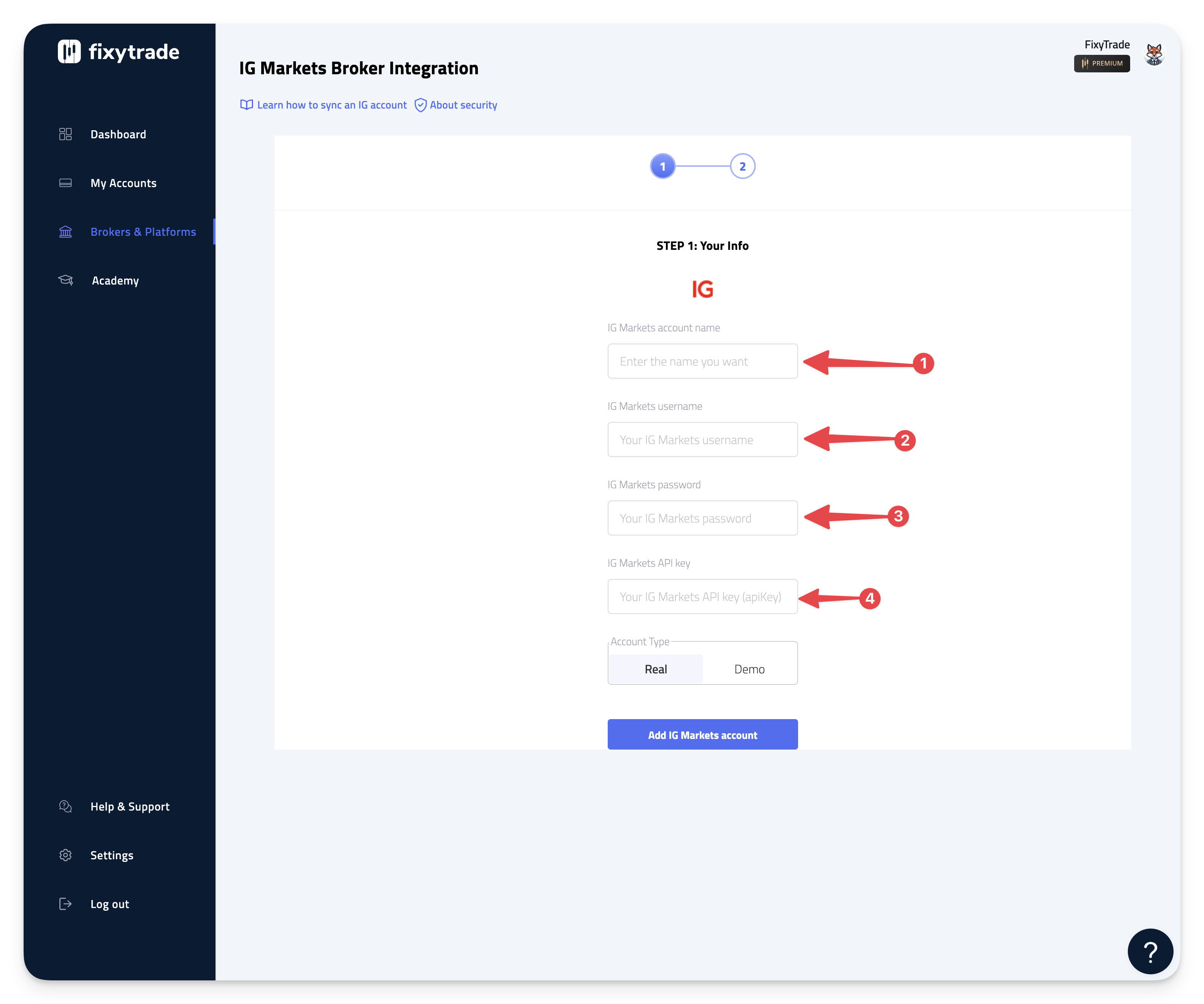Click the fox avatar profile picture
1204x1004 pixels.
coord(1153,55)
